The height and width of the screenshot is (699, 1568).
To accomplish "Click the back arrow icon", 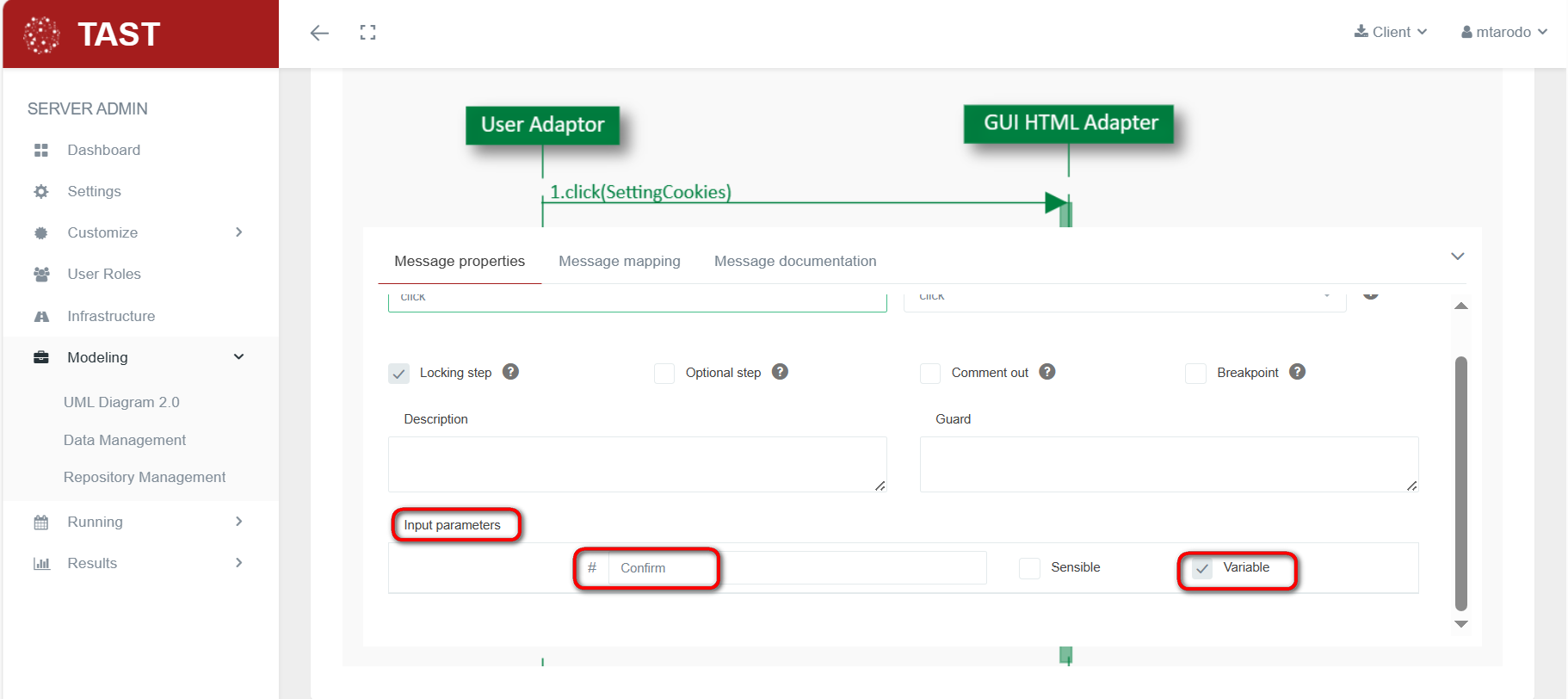I will click(319, 33).
